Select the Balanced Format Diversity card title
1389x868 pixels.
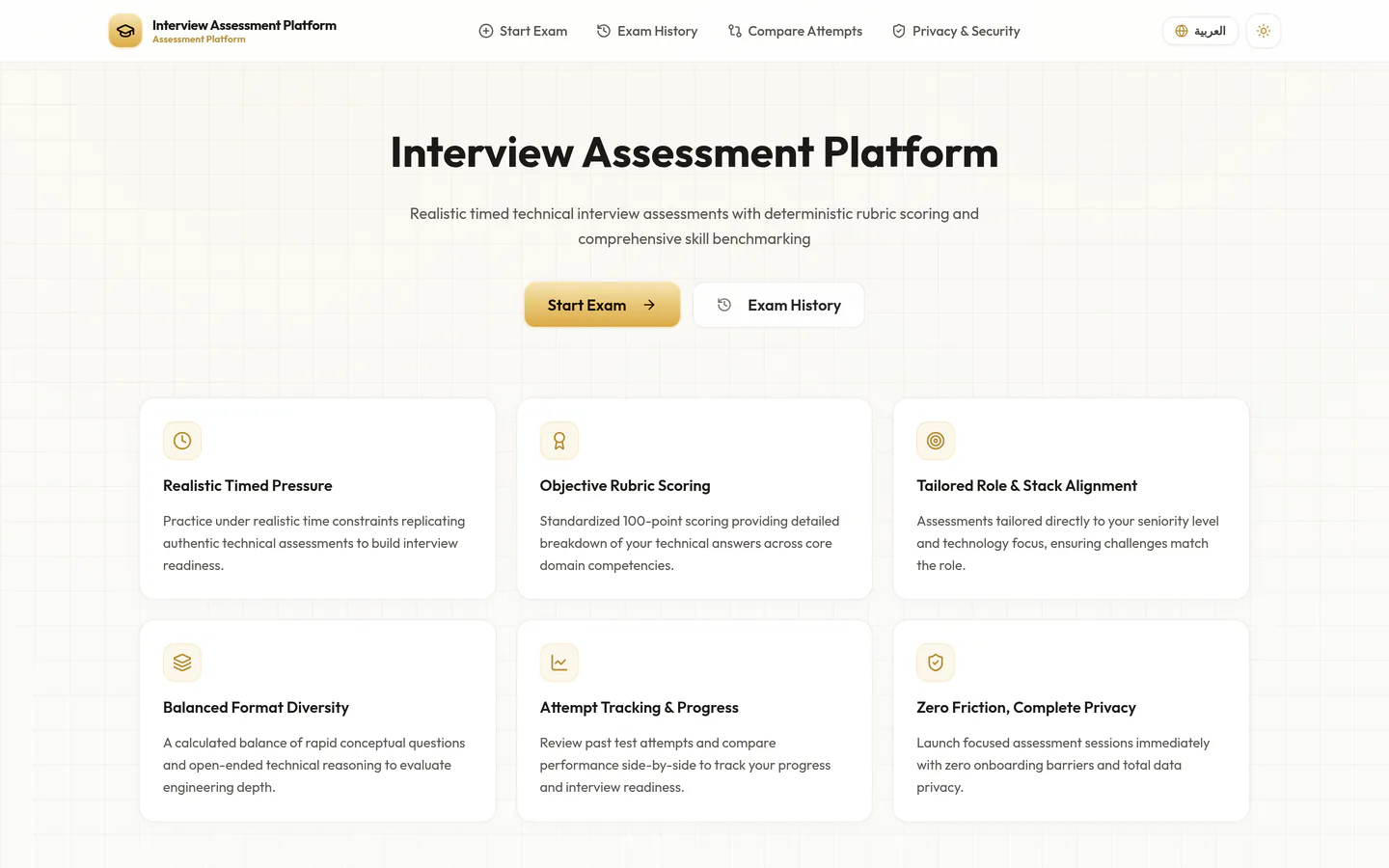point(256,708)
